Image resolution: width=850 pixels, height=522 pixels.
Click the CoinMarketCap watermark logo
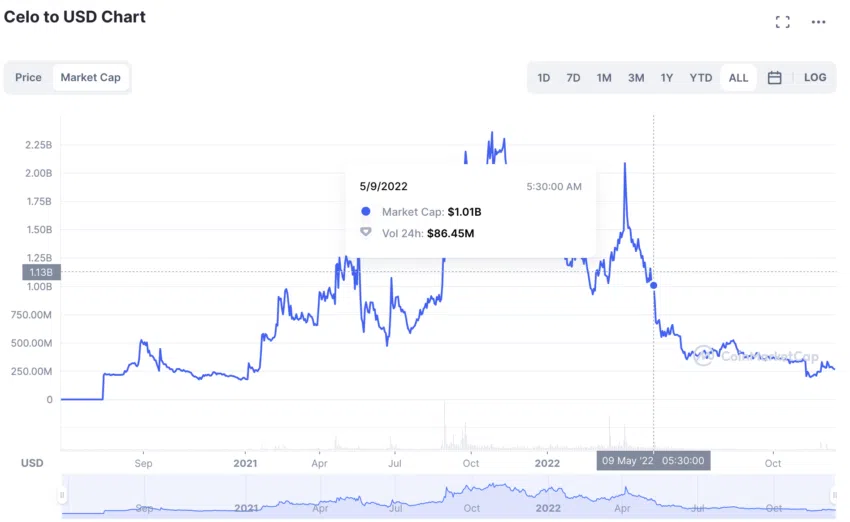tap(756, 356)
